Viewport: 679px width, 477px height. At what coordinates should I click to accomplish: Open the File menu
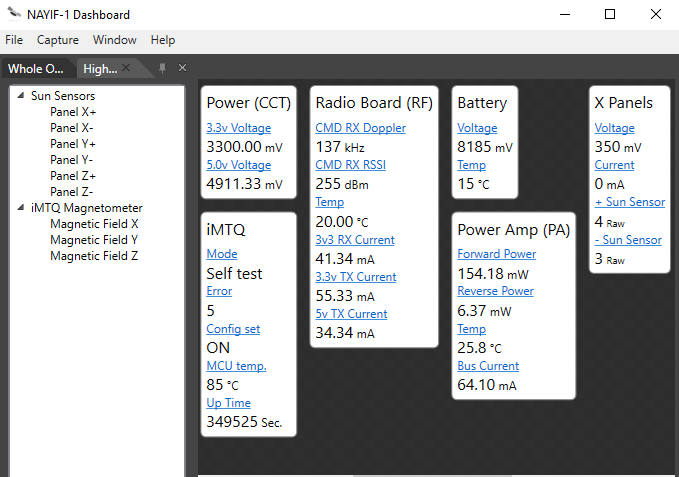[x=14, y=40]
